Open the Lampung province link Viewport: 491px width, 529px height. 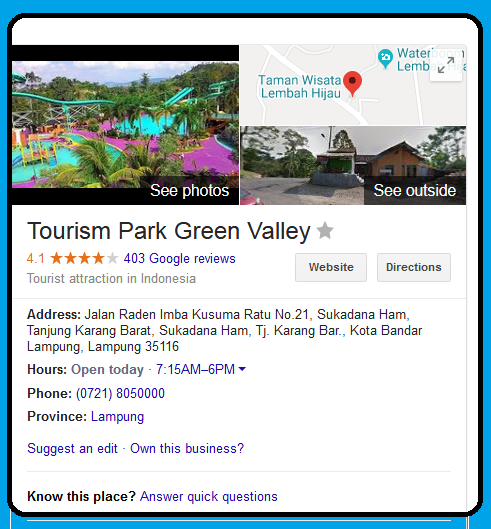coord(117,417)
